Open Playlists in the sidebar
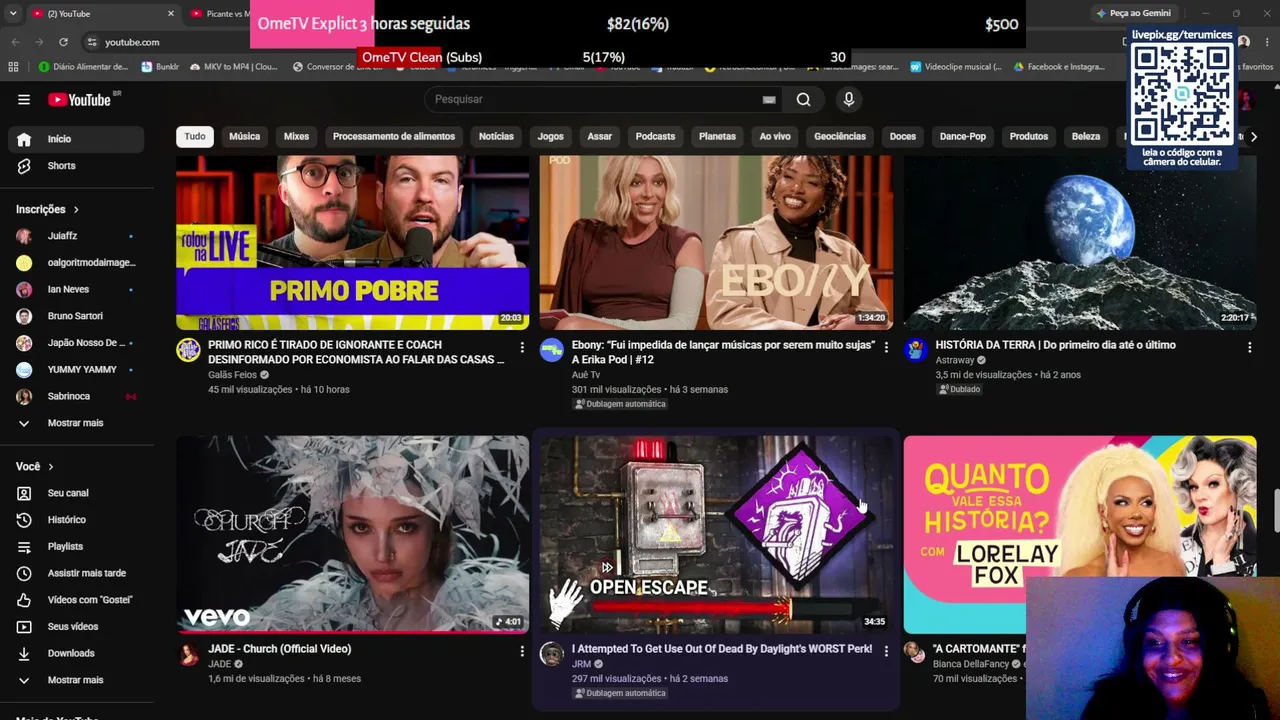1280x720 pixels. pyautogui.click(x=77, y=547)
